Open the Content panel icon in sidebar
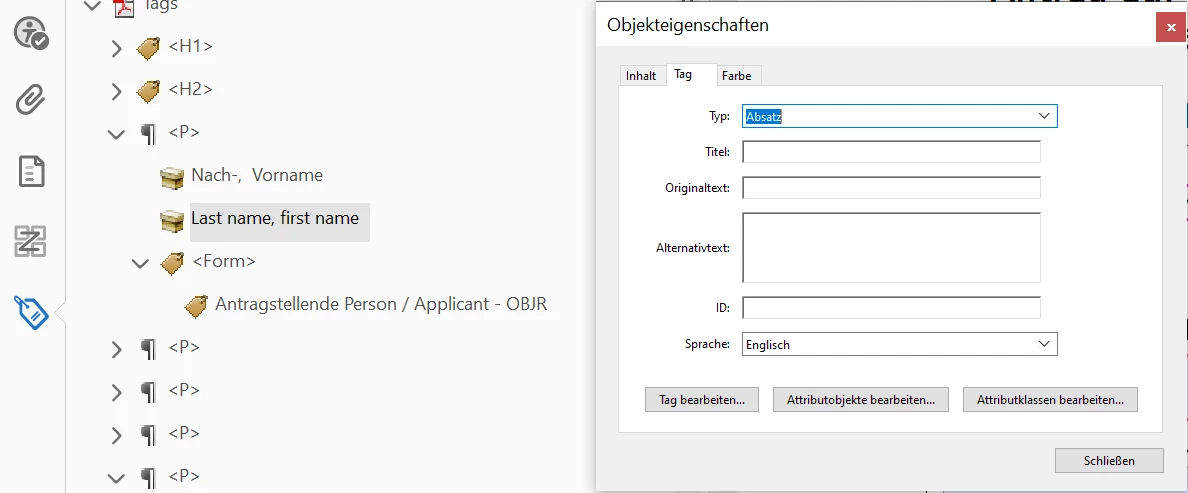1188x493 pixels. (x=32, y=172)
